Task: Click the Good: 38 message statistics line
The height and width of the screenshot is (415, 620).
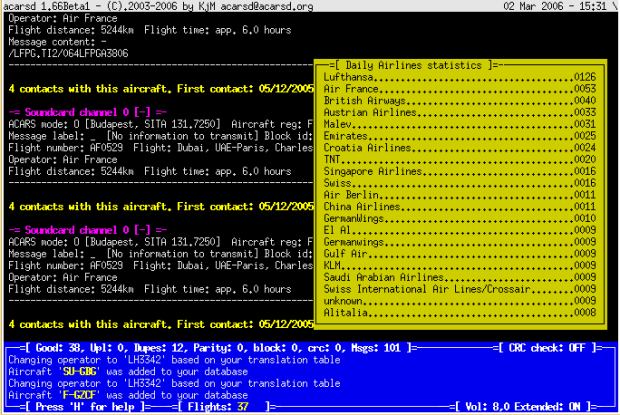Action: pos(218,348)
